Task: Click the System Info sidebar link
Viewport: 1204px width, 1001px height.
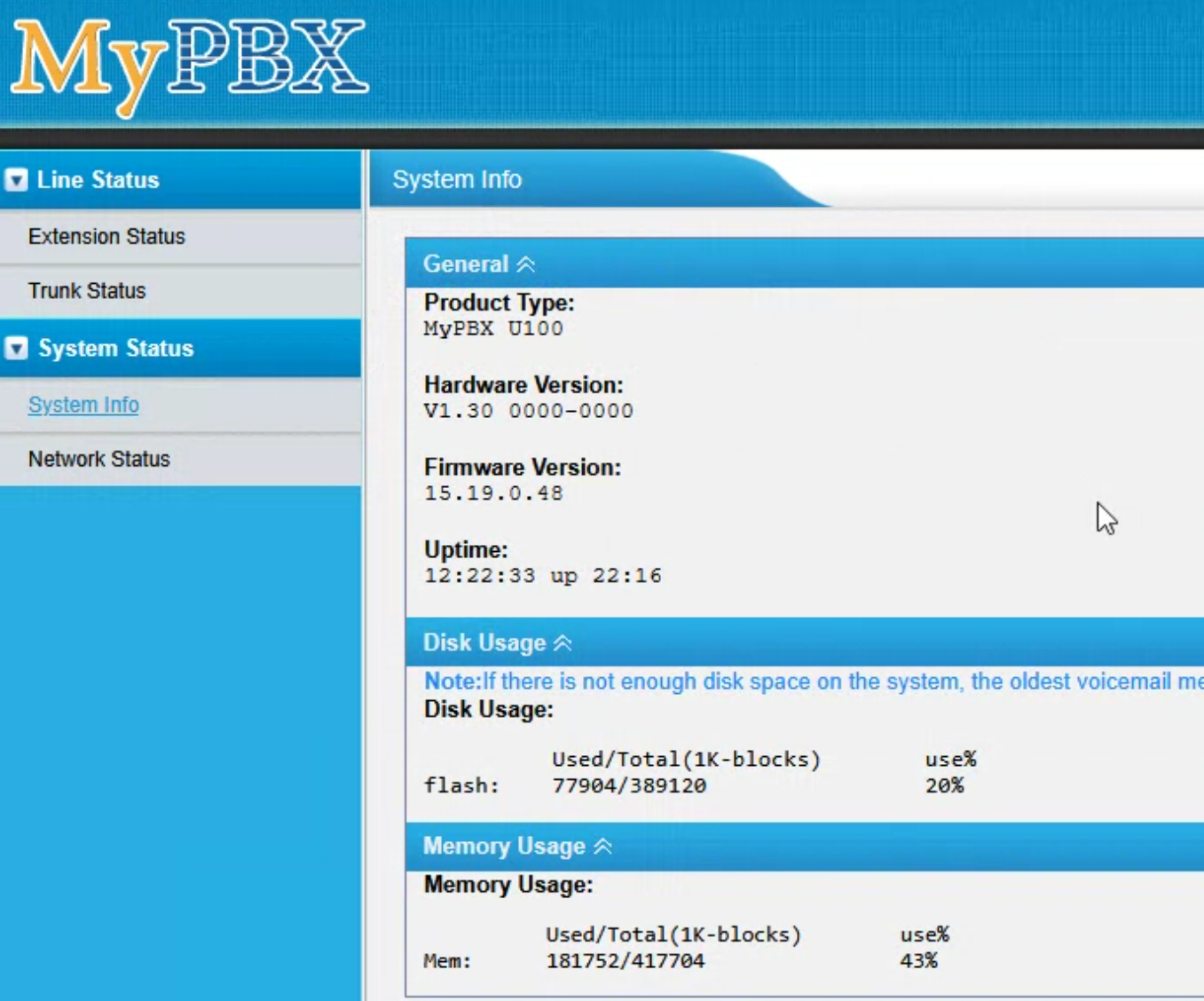Action: click(83, 405)
